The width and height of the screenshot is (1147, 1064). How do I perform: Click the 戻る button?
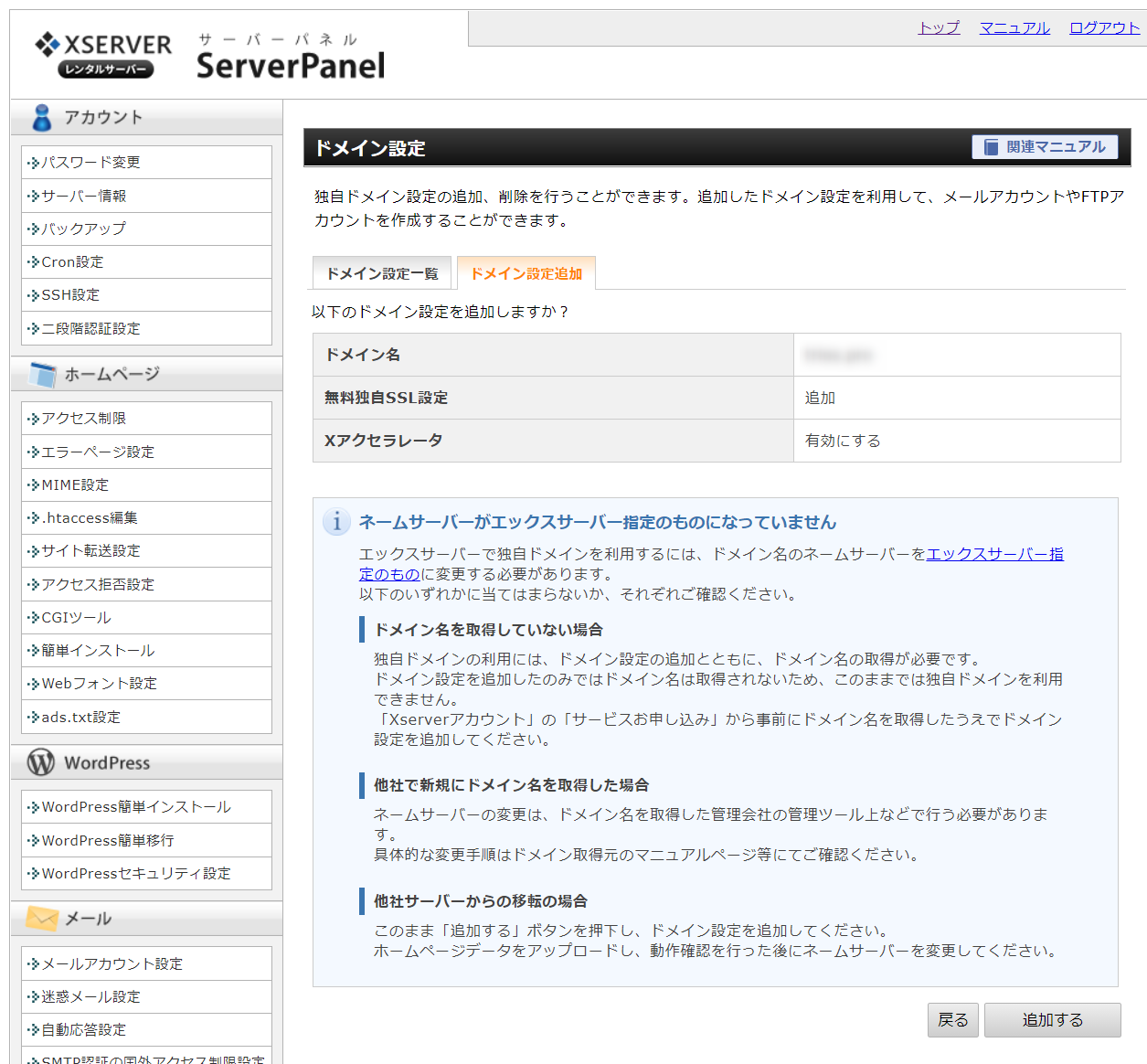click(953, 1020)
